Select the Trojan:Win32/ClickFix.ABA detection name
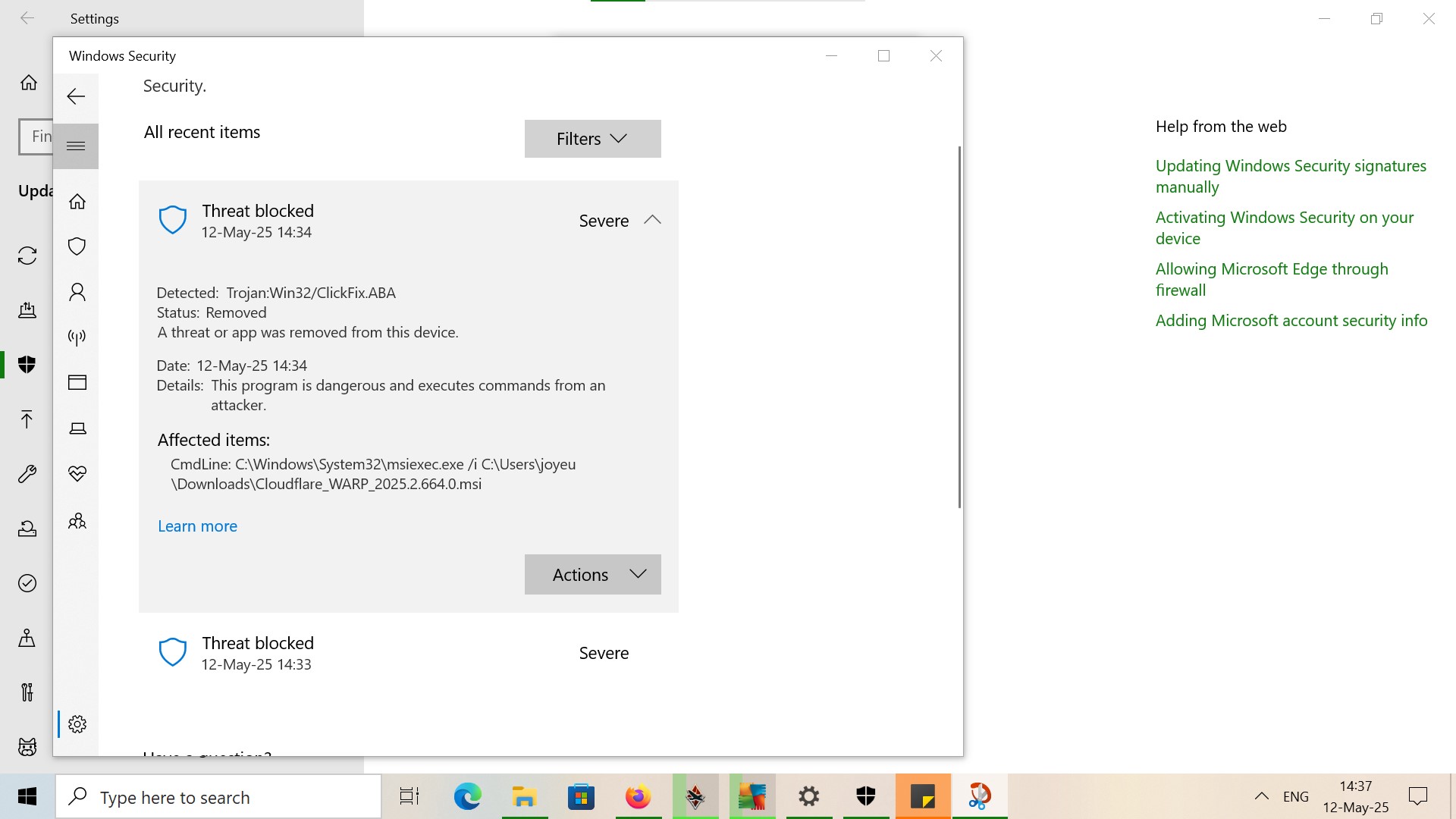Image resolution: width=1456 pixels, height=819 pixels. point(311,293)
